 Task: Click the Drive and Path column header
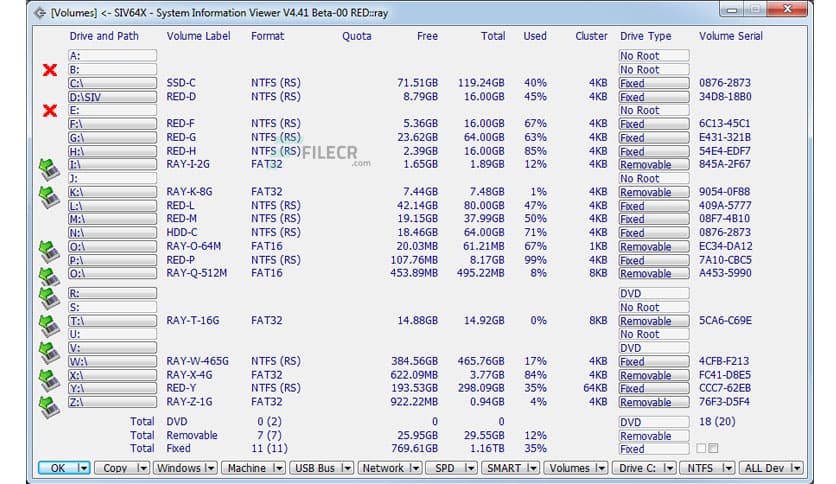[104, 36]
